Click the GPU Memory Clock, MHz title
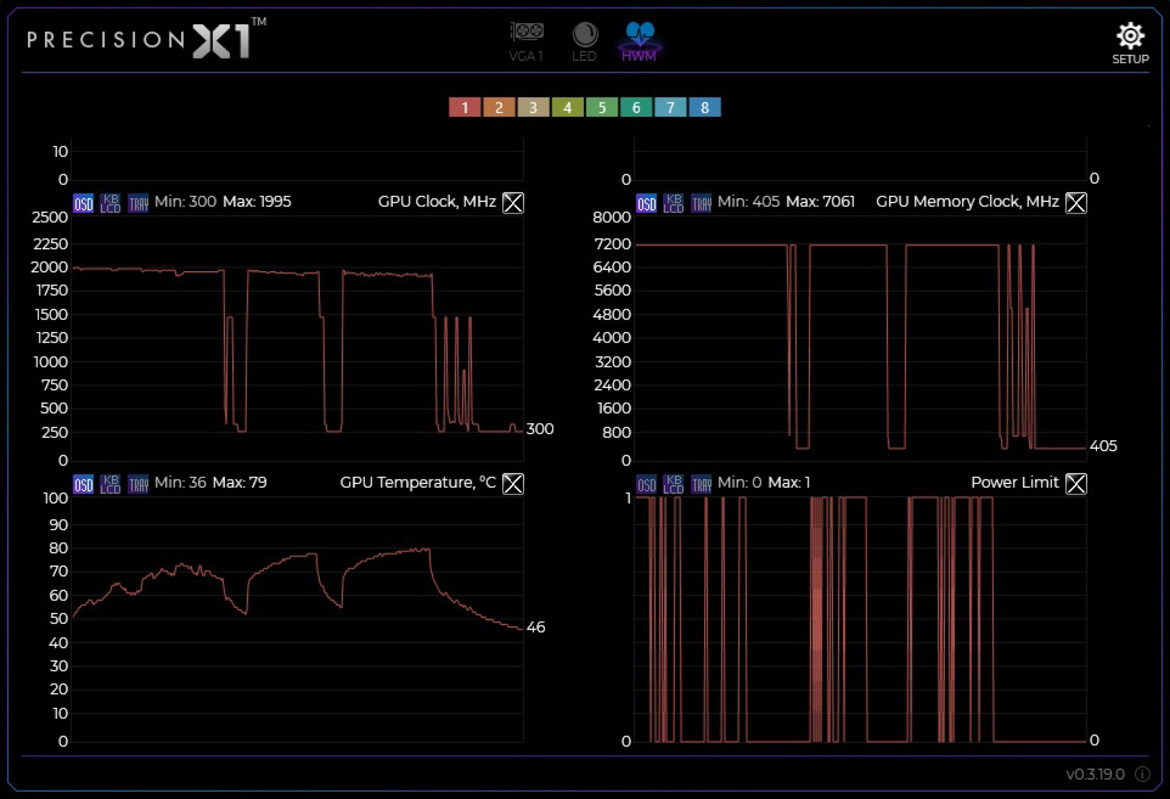This screenshot has height=799, width=1170. tap(967, 202)
